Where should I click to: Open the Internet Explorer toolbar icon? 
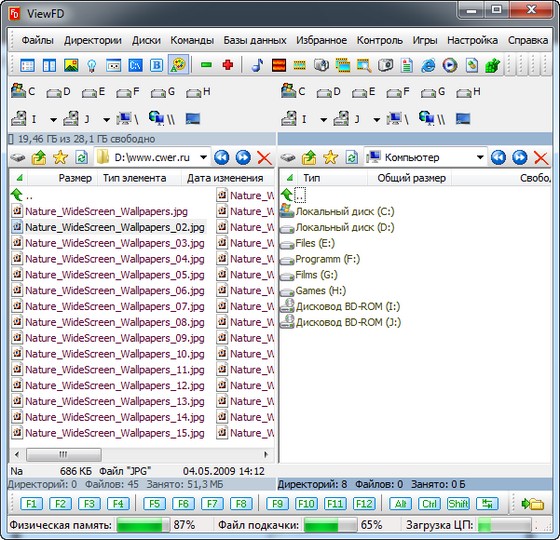pyautogui.click(x=428, y=65)
